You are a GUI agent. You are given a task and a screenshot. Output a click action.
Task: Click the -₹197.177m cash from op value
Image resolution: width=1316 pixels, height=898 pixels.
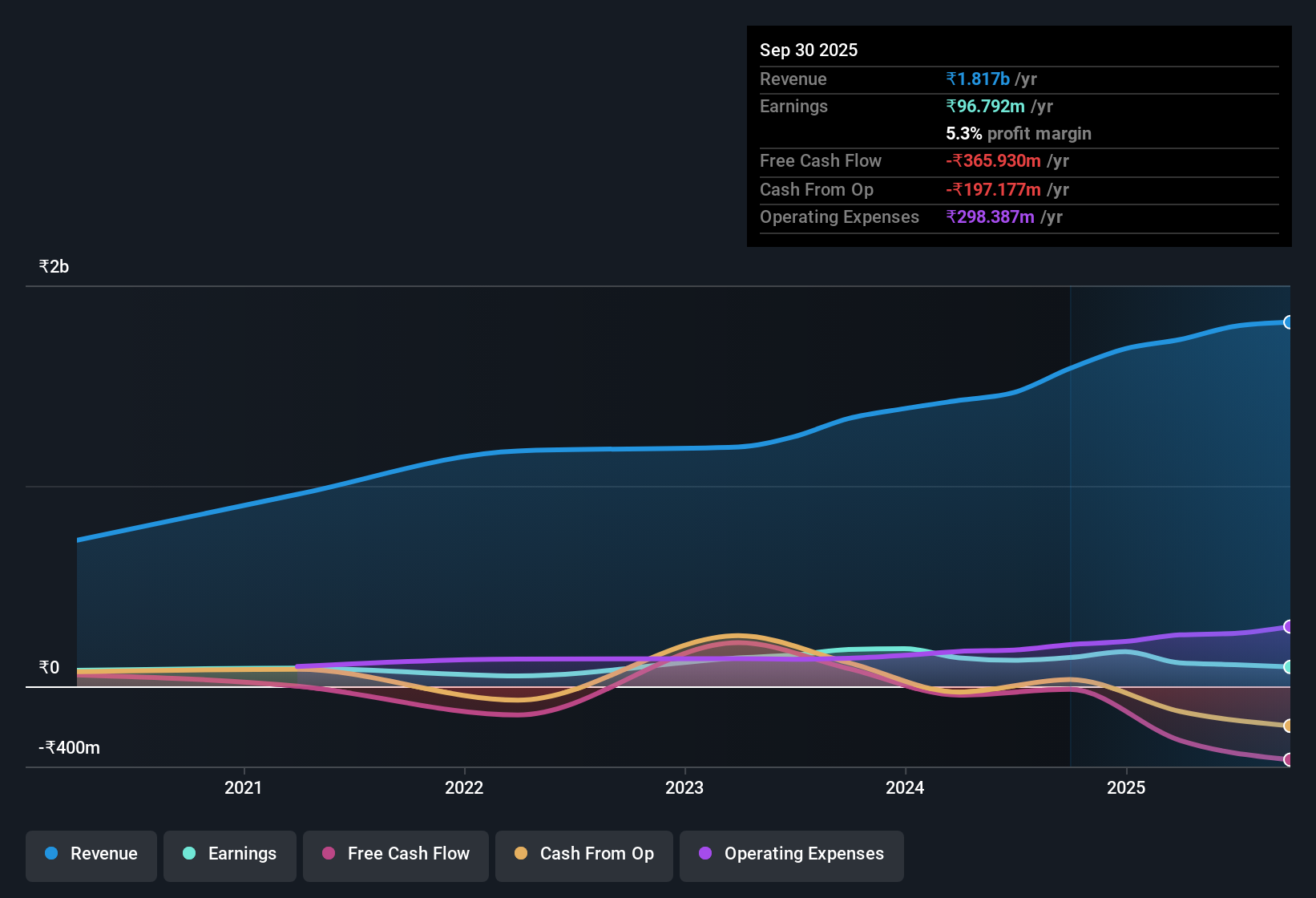(x=993, y=189)
